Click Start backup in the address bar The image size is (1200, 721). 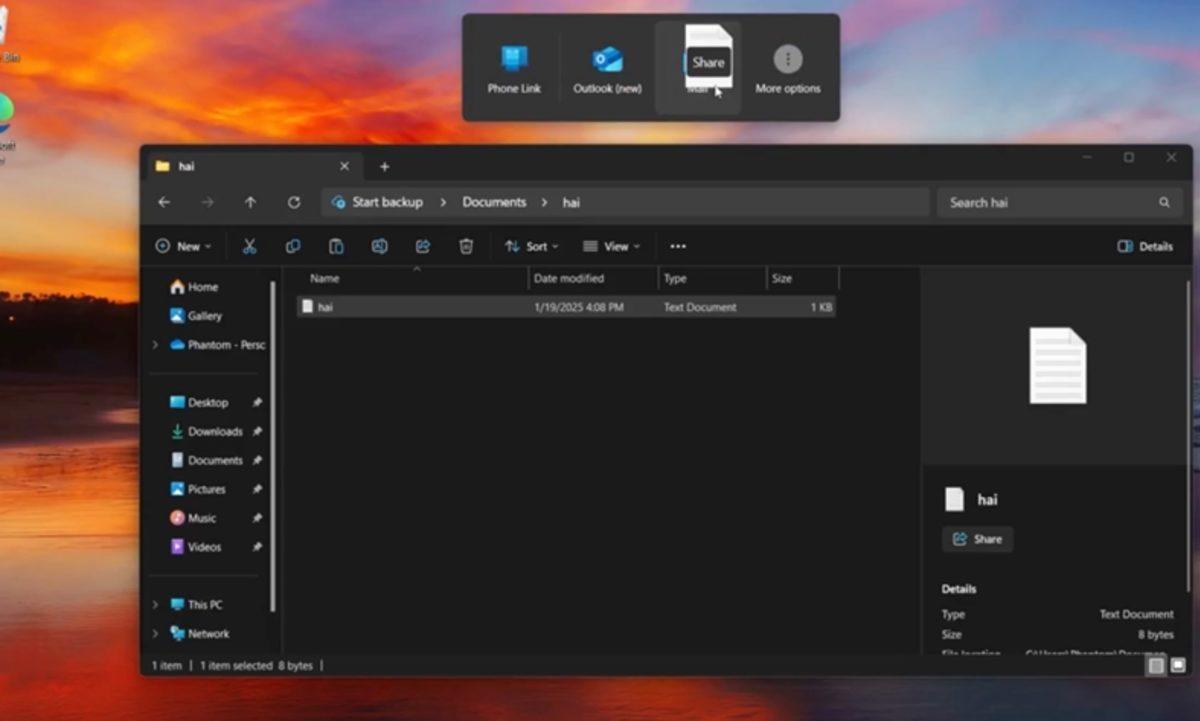click(x=386, y=202)
